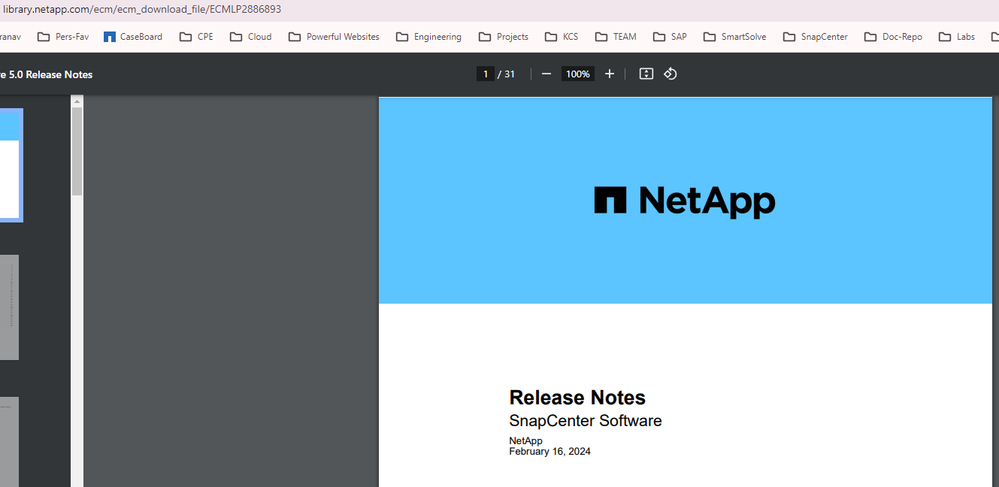Jump to the second page thumbnail
The width and height of the screenshot is (999, 487).
click(x=9, y=307)
